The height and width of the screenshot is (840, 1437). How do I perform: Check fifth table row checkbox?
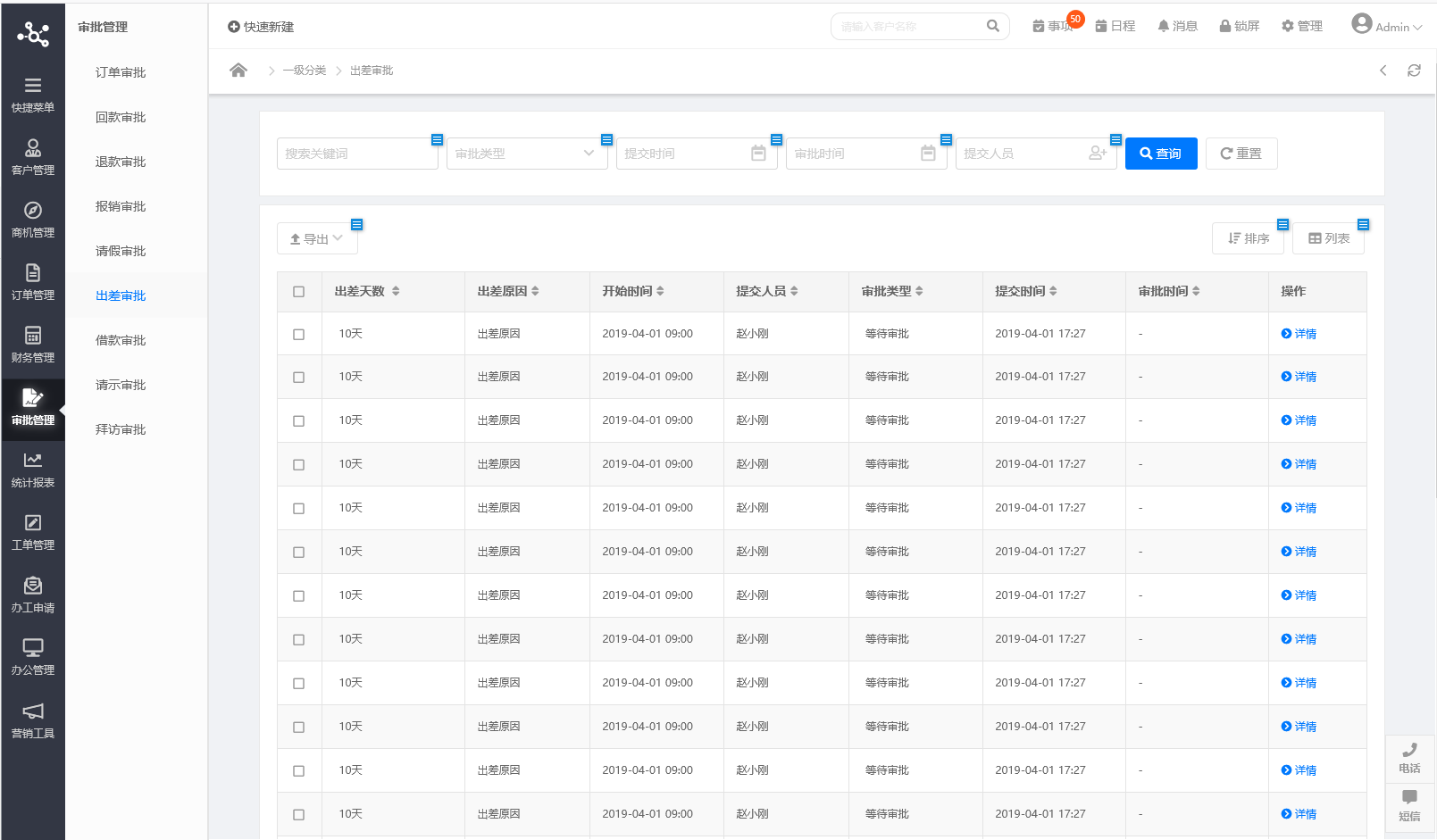(298, 508)
